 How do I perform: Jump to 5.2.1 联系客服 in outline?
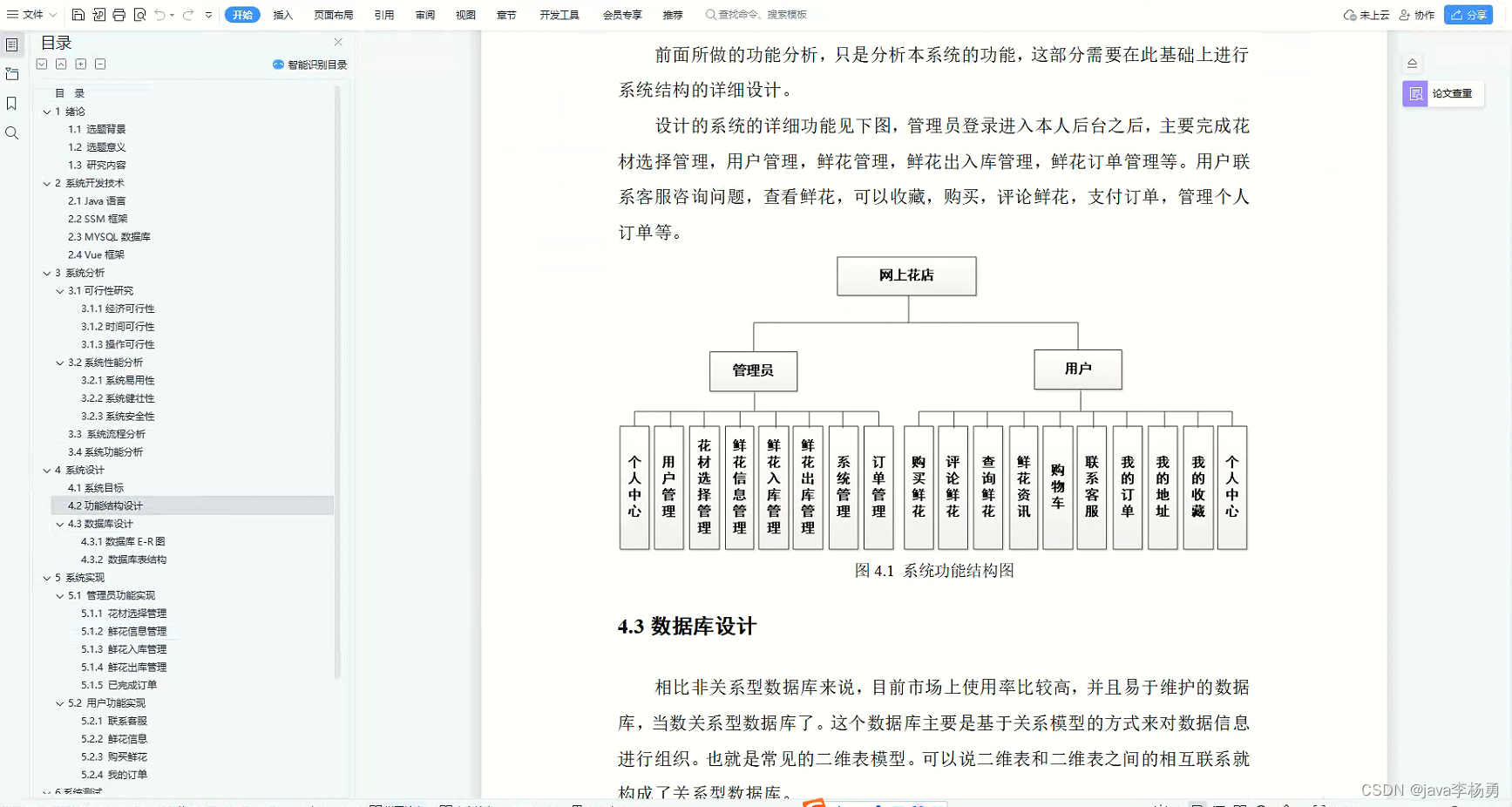[114, 721]
